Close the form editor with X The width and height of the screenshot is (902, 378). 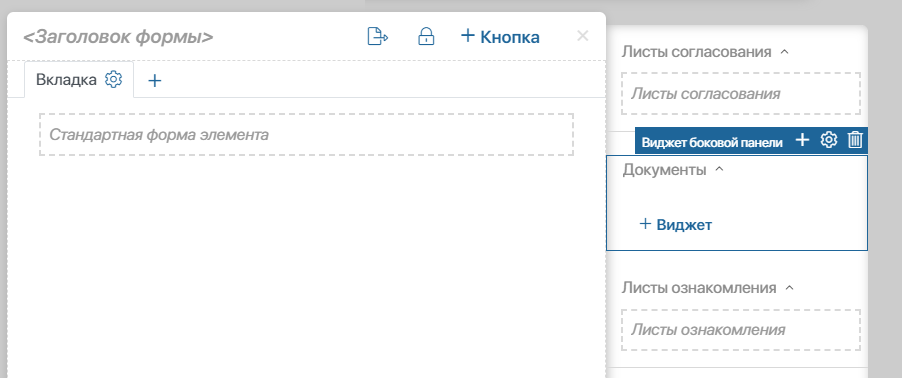pyautogui.click(x=583, y=36)
